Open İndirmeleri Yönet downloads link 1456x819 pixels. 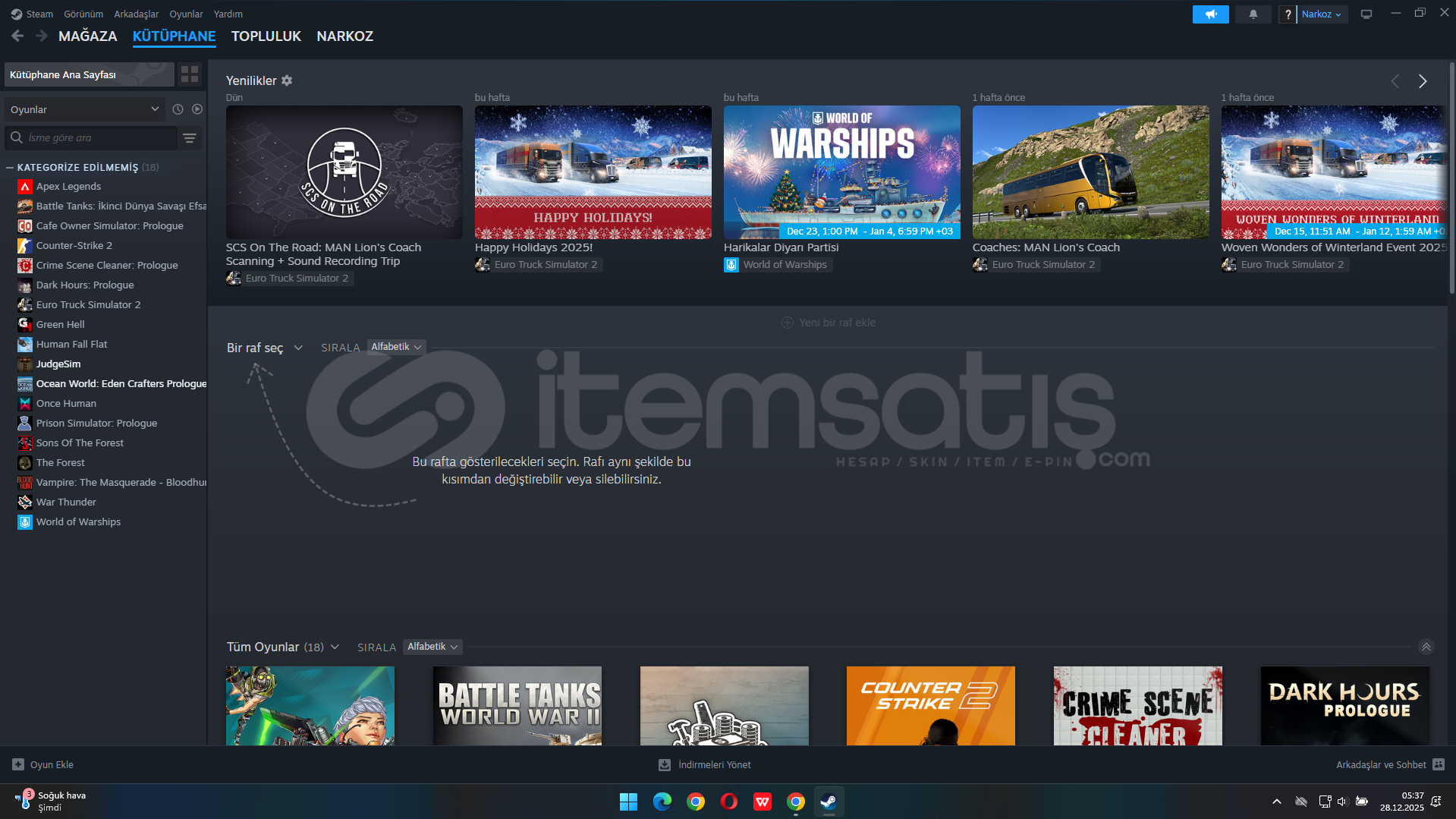(705, 764)
